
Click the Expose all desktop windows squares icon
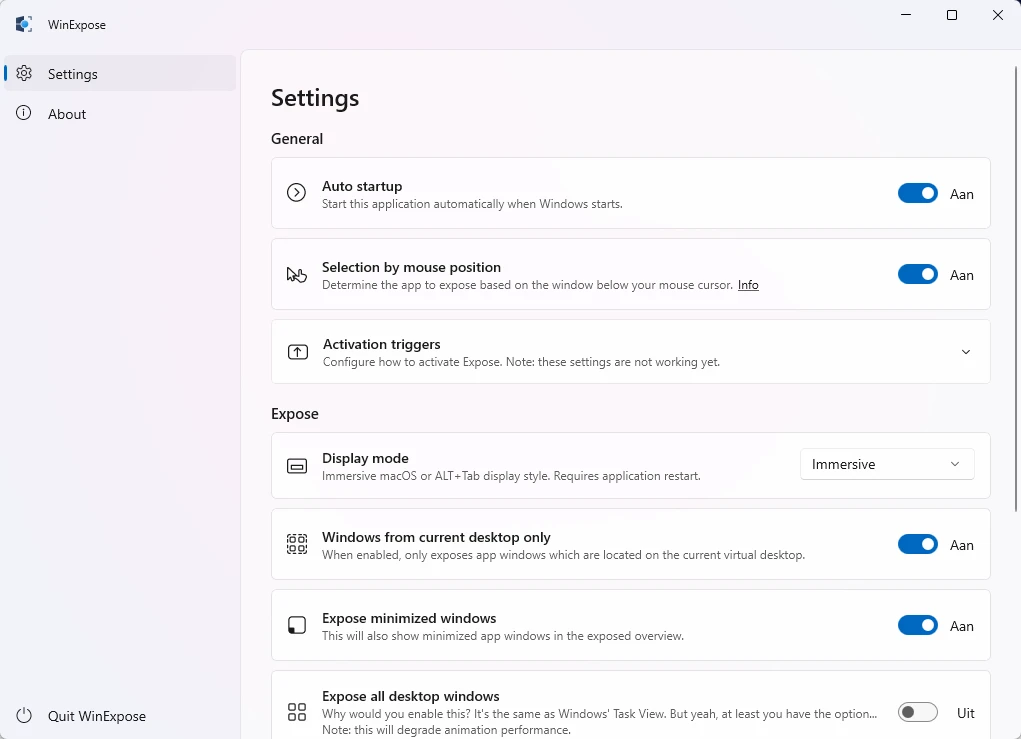(297, 712)
